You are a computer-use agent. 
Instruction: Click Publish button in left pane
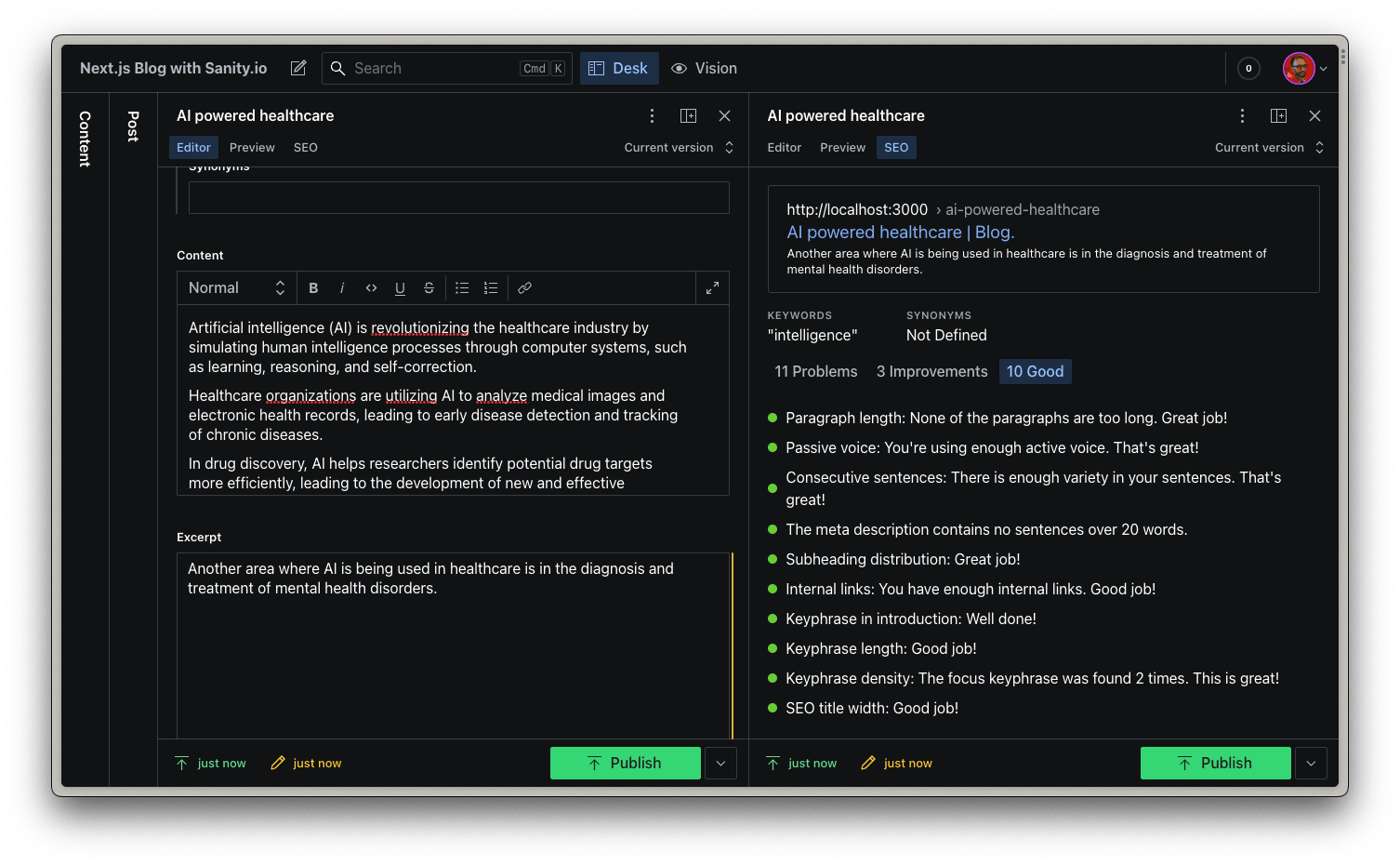(x=626, y=763)
